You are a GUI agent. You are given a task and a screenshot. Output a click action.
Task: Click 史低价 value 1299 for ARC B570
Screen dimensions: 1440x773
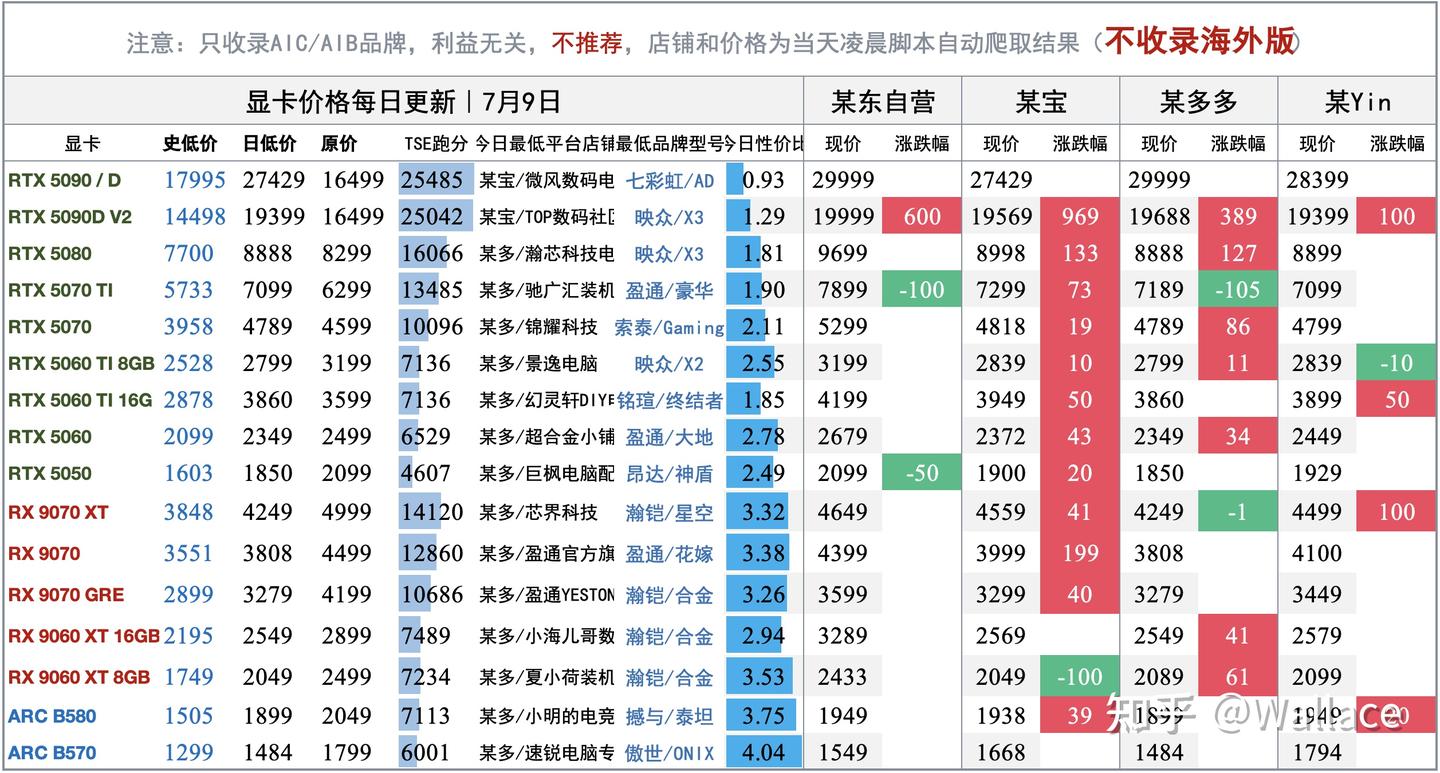[x=189, y=753]
